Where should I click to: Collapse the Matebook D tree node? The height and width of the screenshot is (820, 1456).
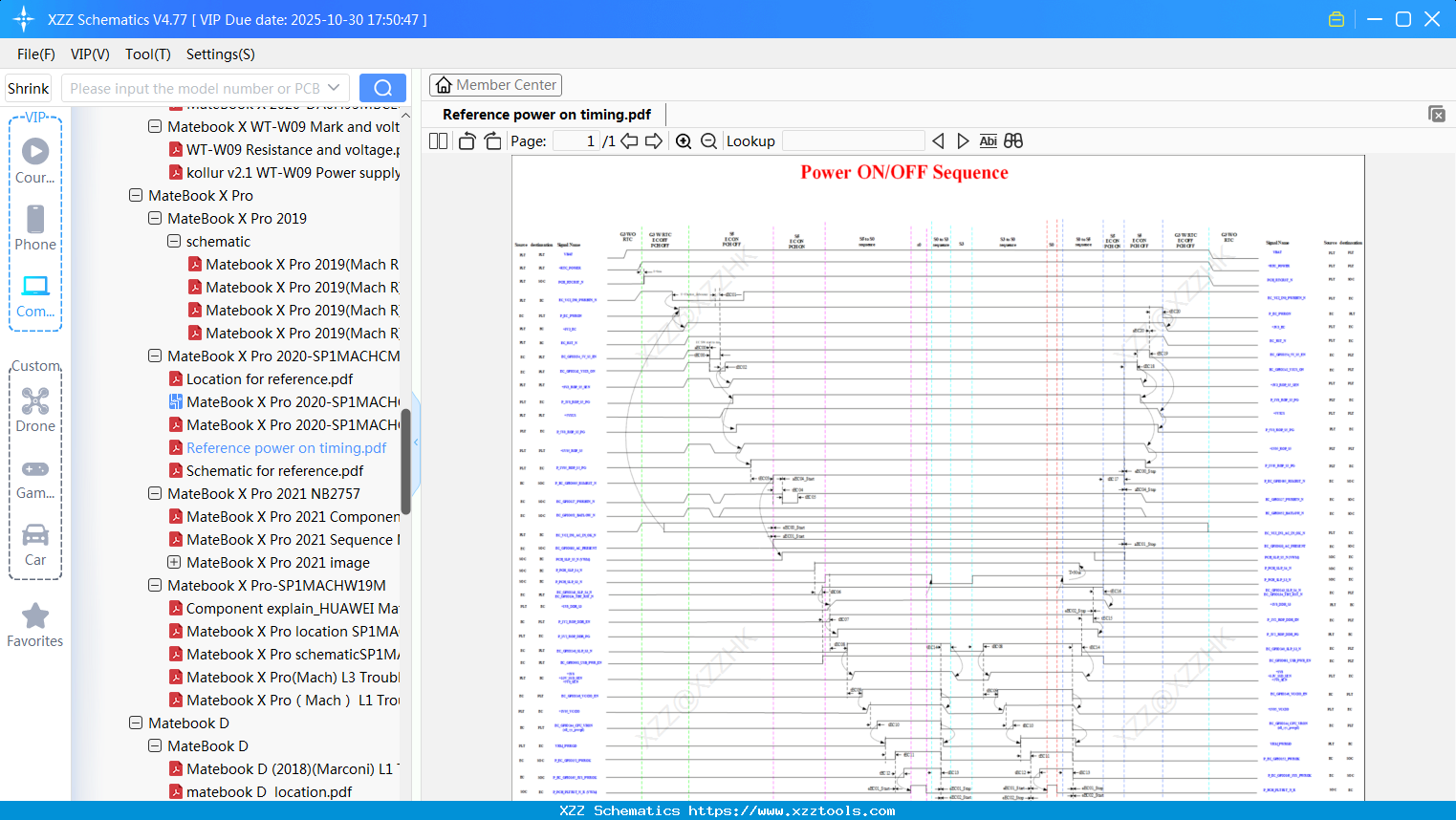coord(136,723)
